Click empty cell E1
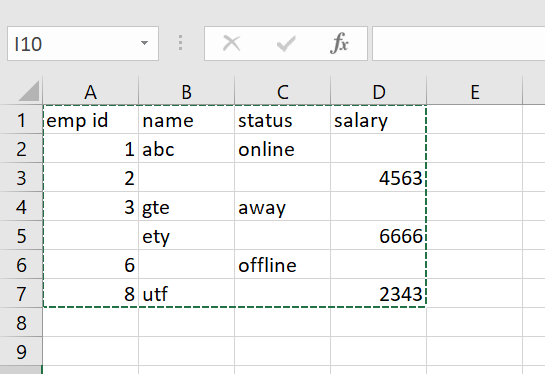This screenshot has height=374, width=545. 474,120
